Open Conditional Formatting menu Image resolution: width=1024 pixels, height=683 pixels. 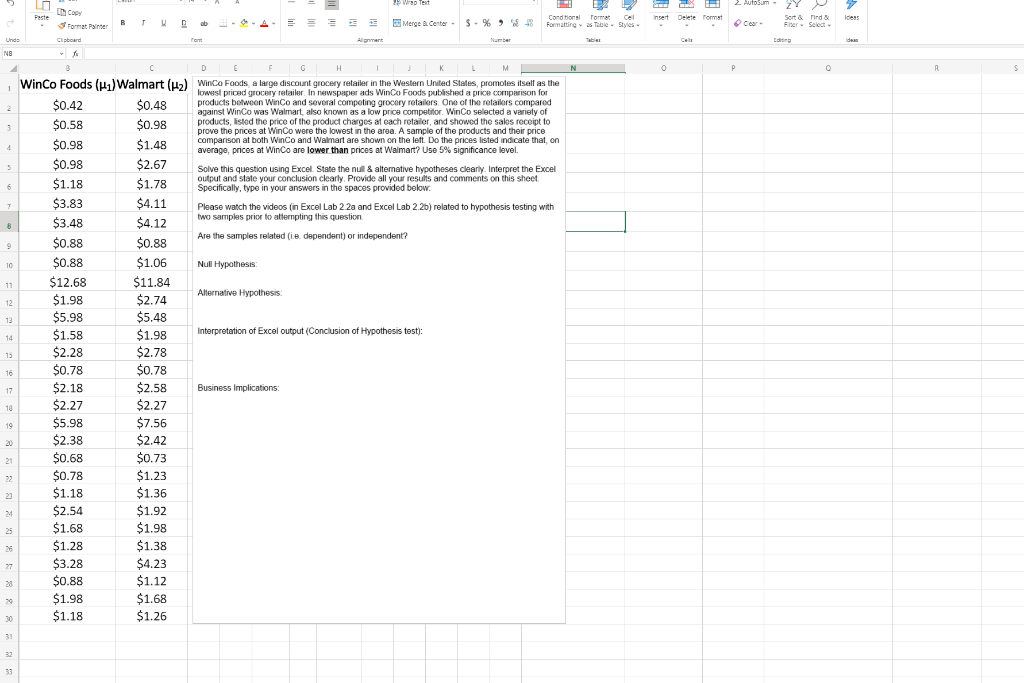564,14
